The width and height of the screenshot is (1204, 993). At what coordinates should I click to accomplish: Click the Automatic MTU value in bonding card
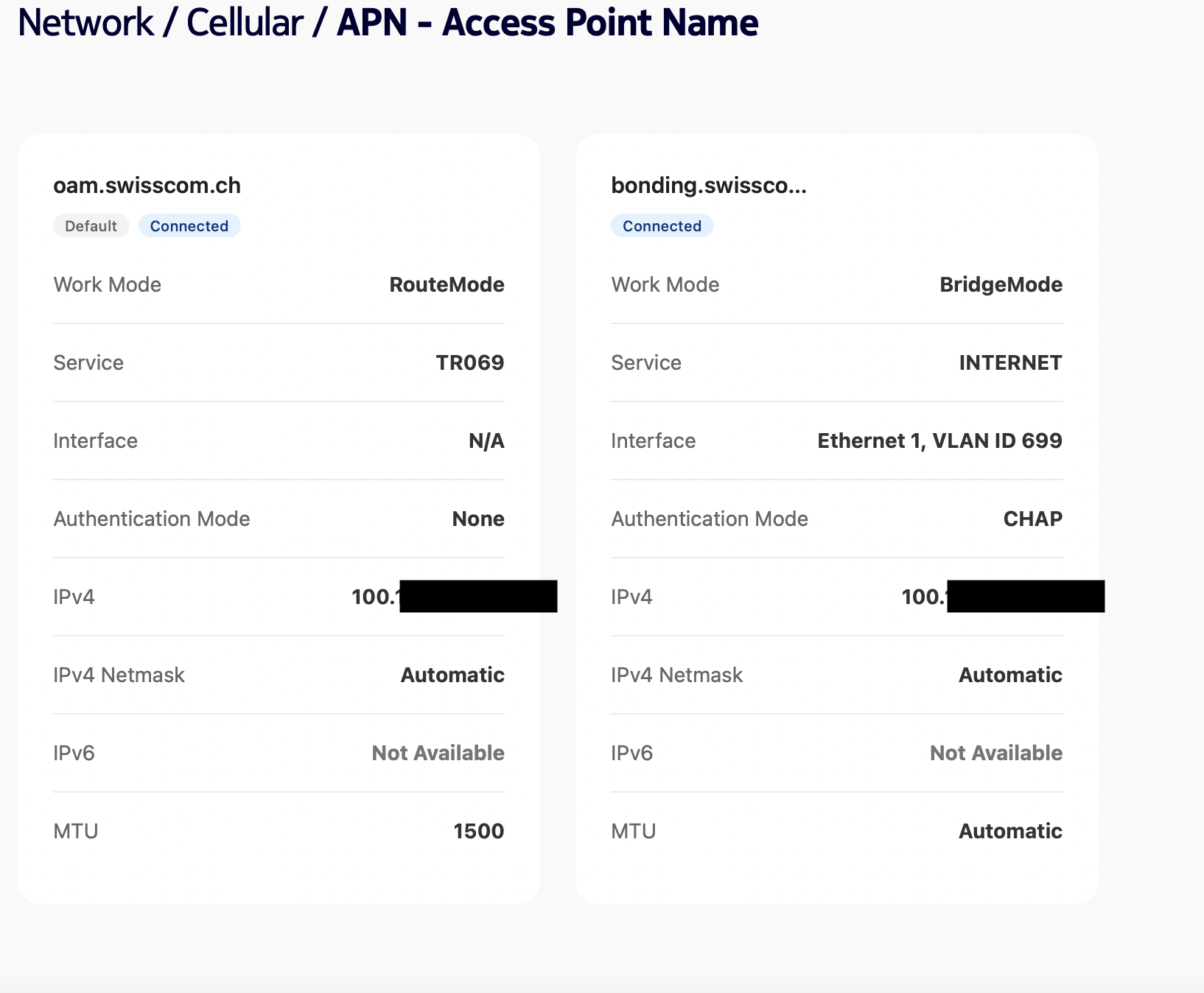[1010, 832]
